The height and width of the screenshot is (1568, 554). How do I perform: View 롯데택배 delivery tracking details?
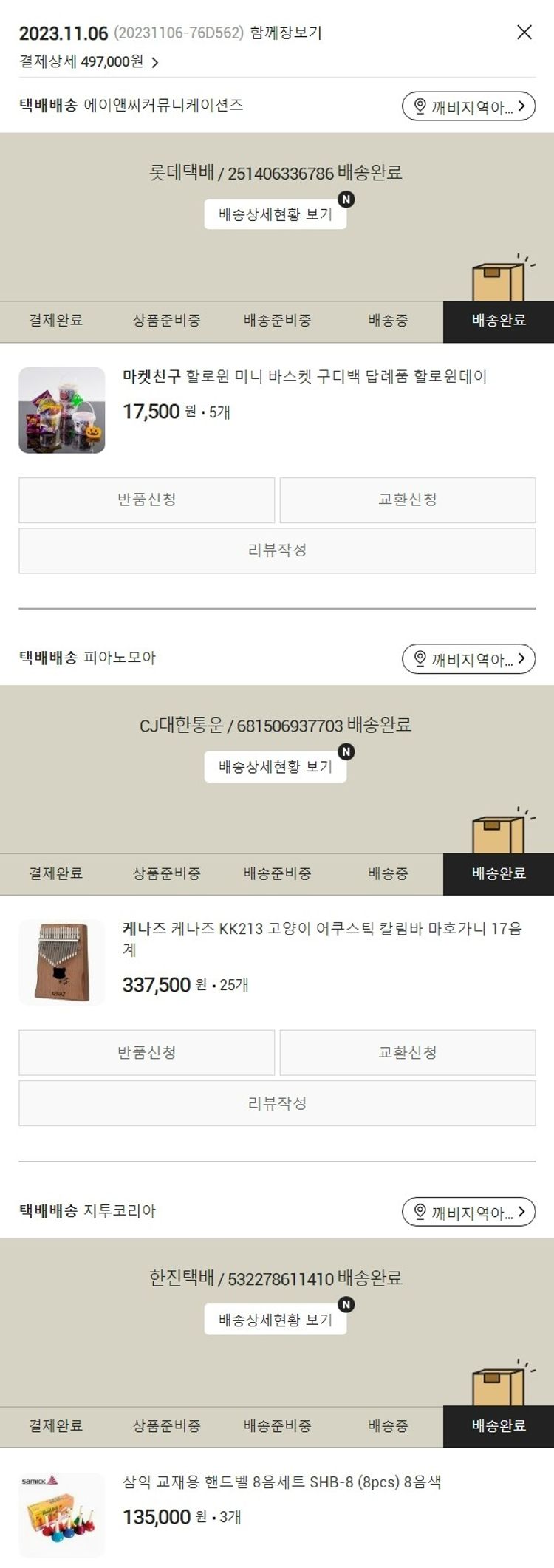tap(276, 214)
